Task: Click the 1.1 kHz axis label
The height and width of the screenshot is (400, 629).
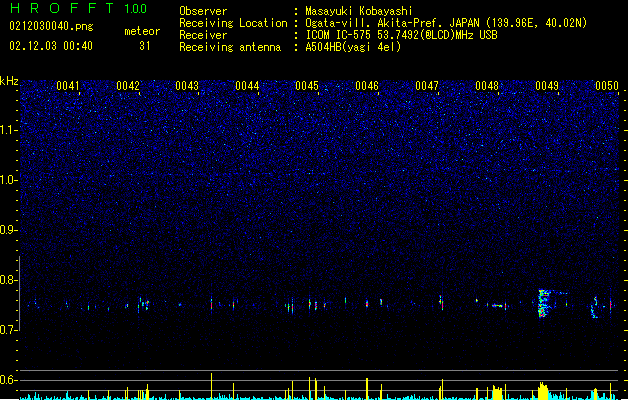Action: point(9,130)
